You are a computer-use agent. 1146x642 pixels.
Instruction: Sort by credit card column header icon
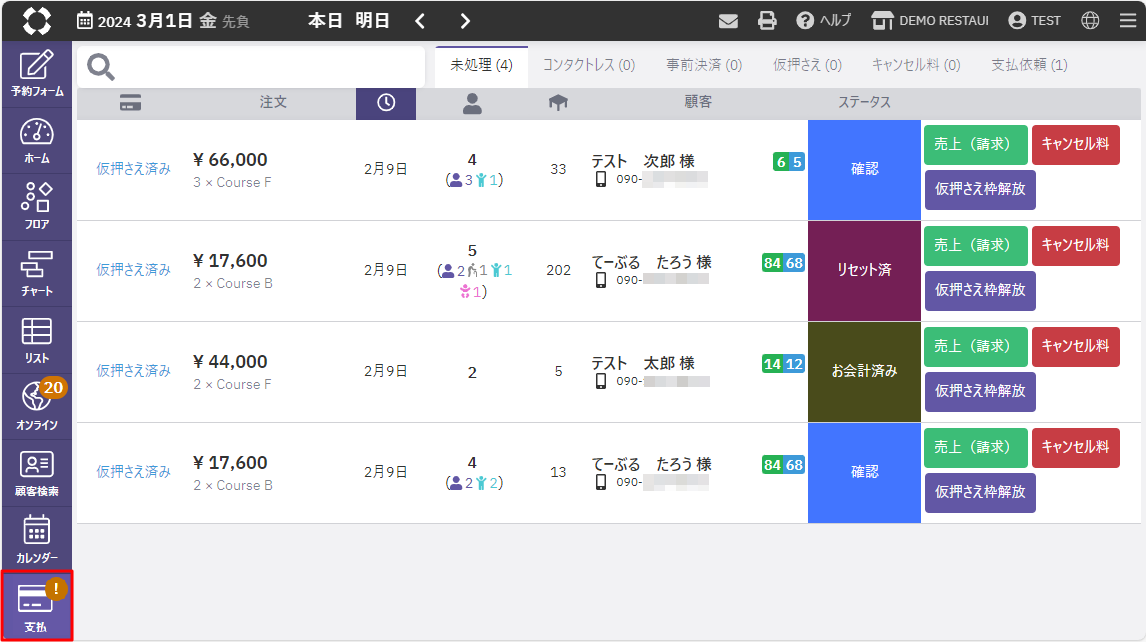tap(130, 103)
